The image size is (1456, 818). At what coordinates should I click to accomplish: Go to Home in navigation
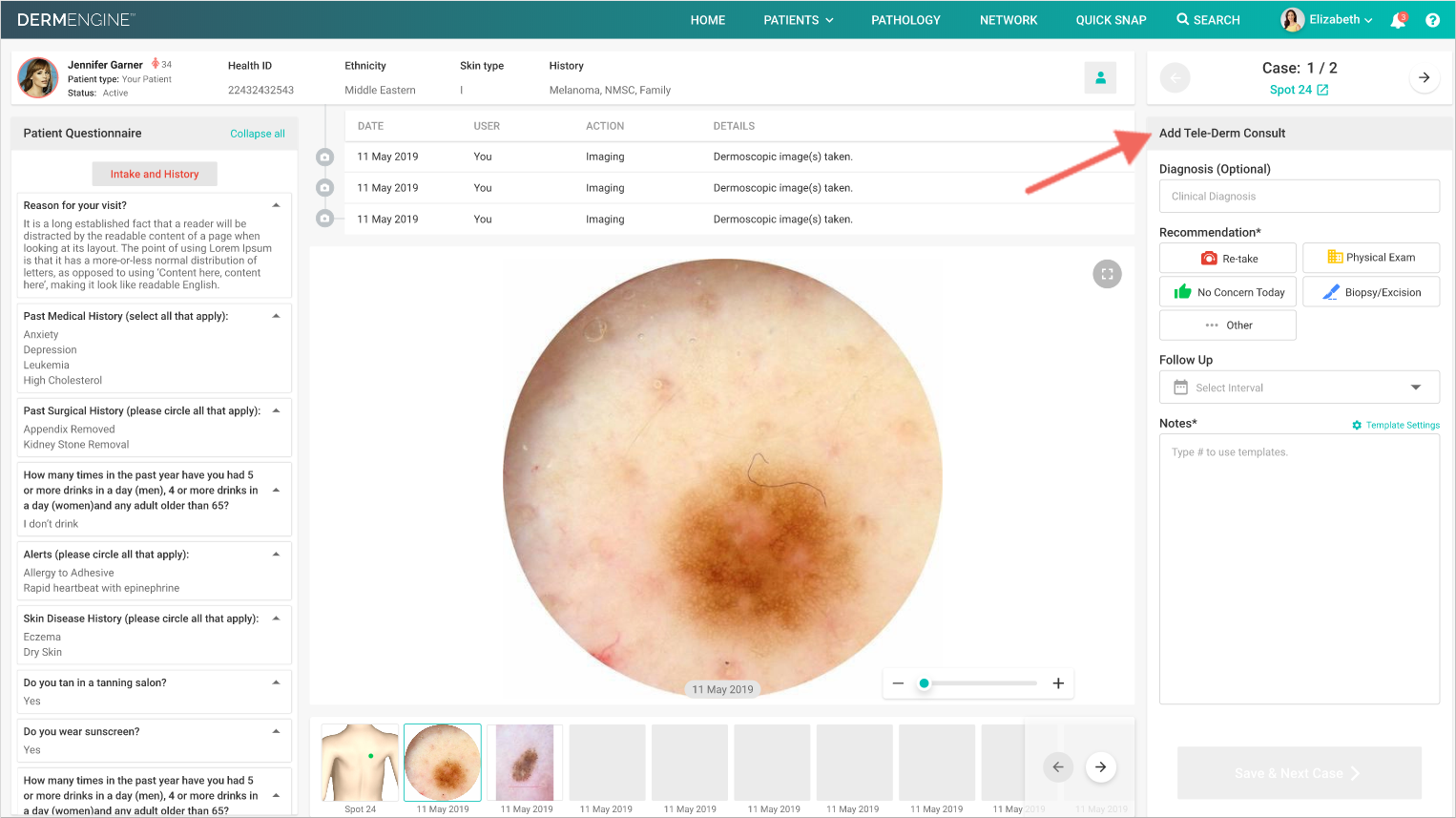(x=708, y=20)
